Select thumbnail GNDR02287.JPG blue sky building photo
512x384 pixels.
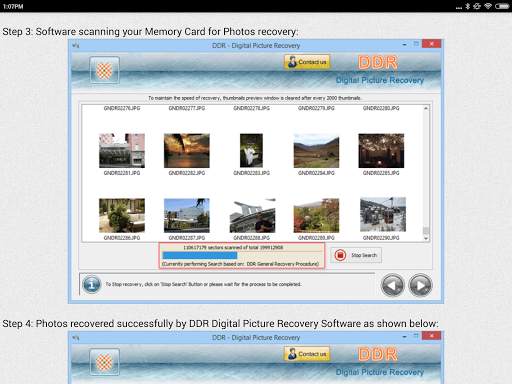tap(187, 215)
